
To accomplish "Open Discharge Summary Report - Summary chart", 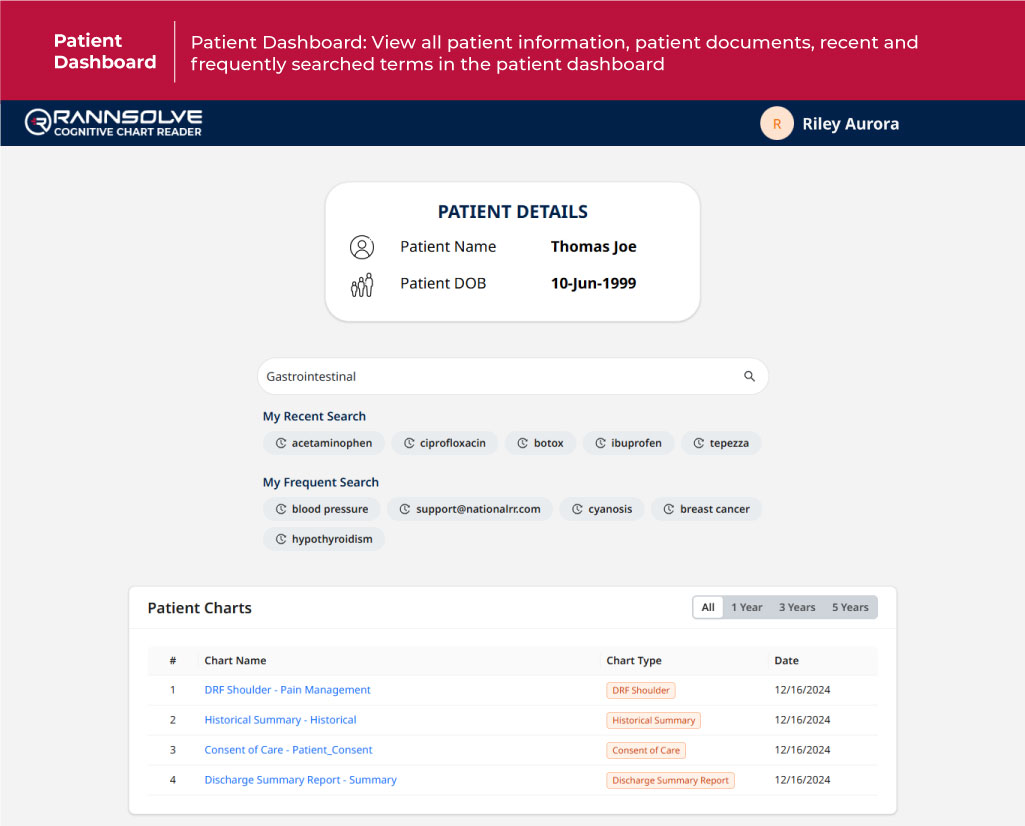I will tap(300, 780).
